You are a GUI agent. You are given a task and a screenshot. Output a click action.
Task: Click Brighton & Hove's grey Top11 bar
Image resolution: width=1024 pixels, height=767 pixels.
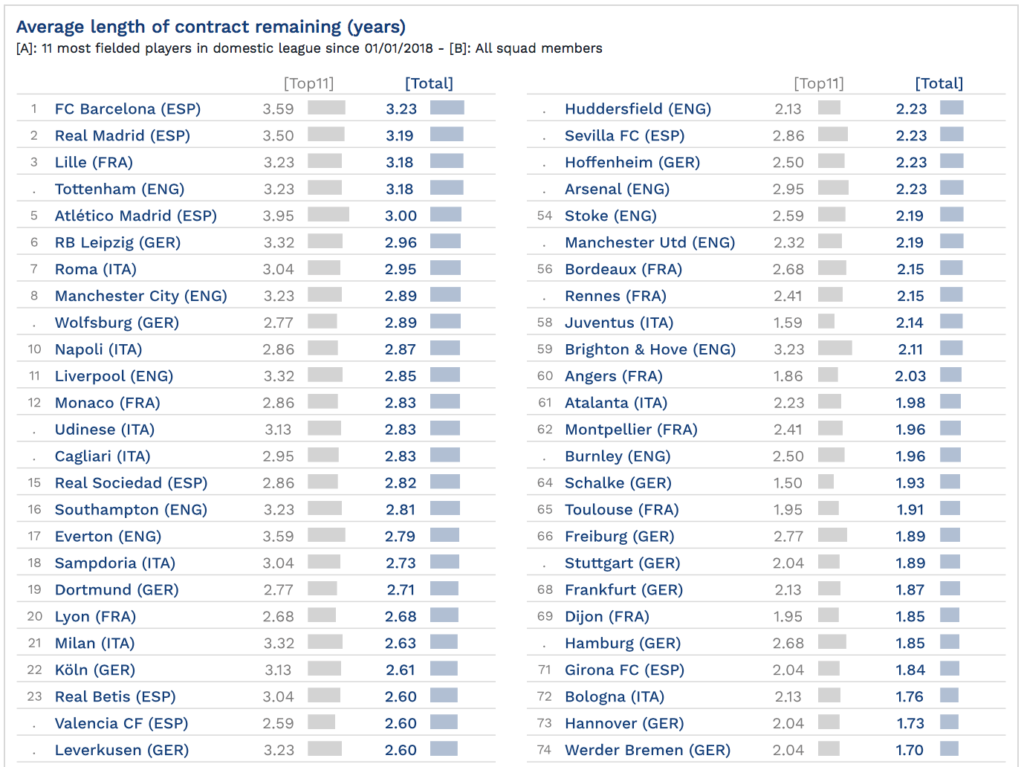point(835,348)
